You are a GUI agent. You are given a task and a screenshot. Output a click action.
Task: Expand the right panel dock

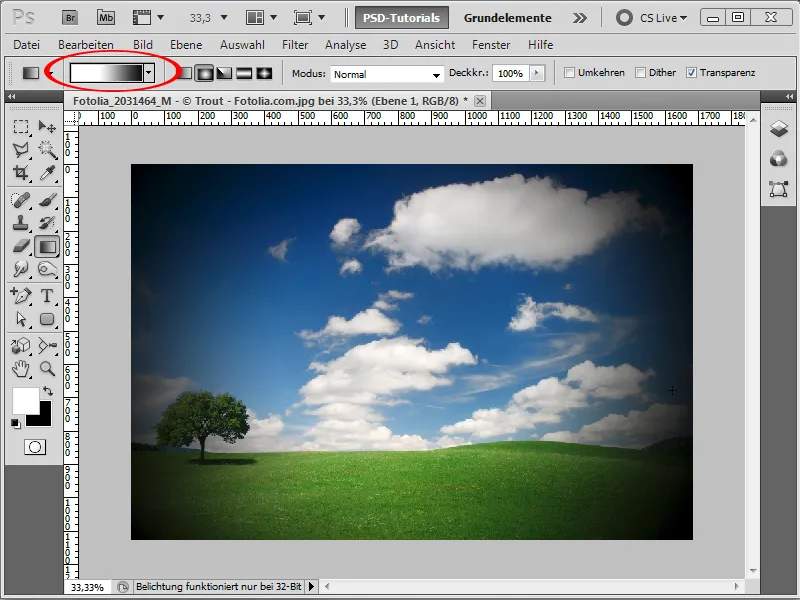pos(789,96)
